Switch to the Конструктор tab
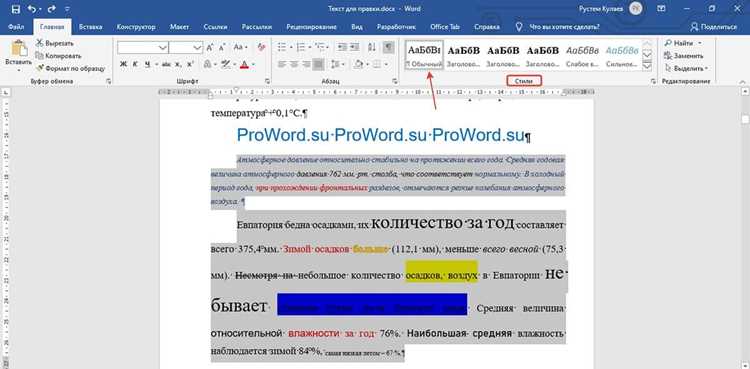The width and height of the screenshot is (750, 369). pyautogui.click(x=136, y=27)
